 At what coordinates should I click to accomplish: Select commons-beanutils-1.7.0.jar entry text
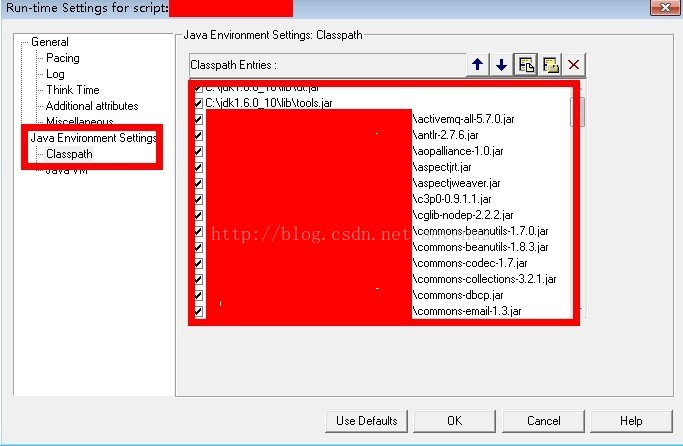coord(480,231)
